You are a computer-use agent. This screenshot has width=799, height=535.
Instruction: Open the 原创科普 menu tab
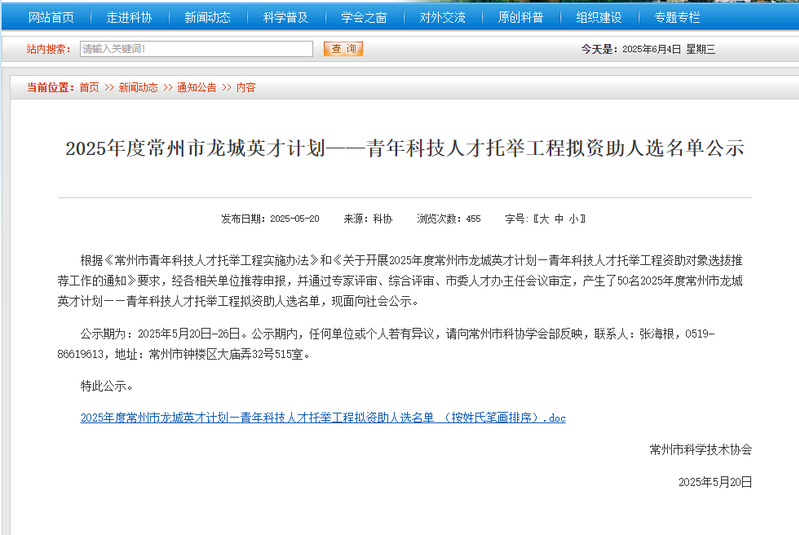(520, 17)
